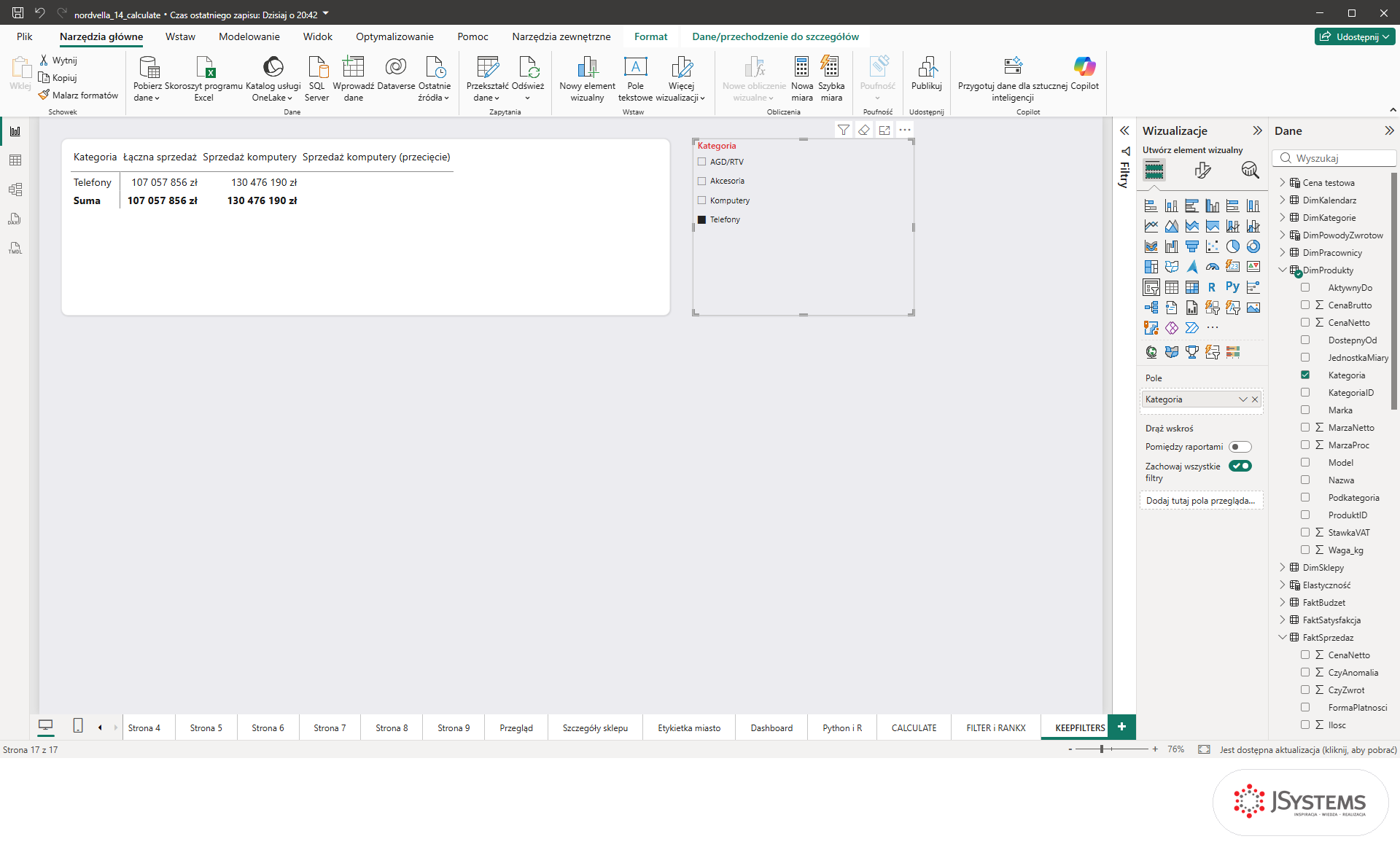1400x847 pixels.
Task: Check the AGD/RTV slicer box
Action: click(x=701, y=162)
